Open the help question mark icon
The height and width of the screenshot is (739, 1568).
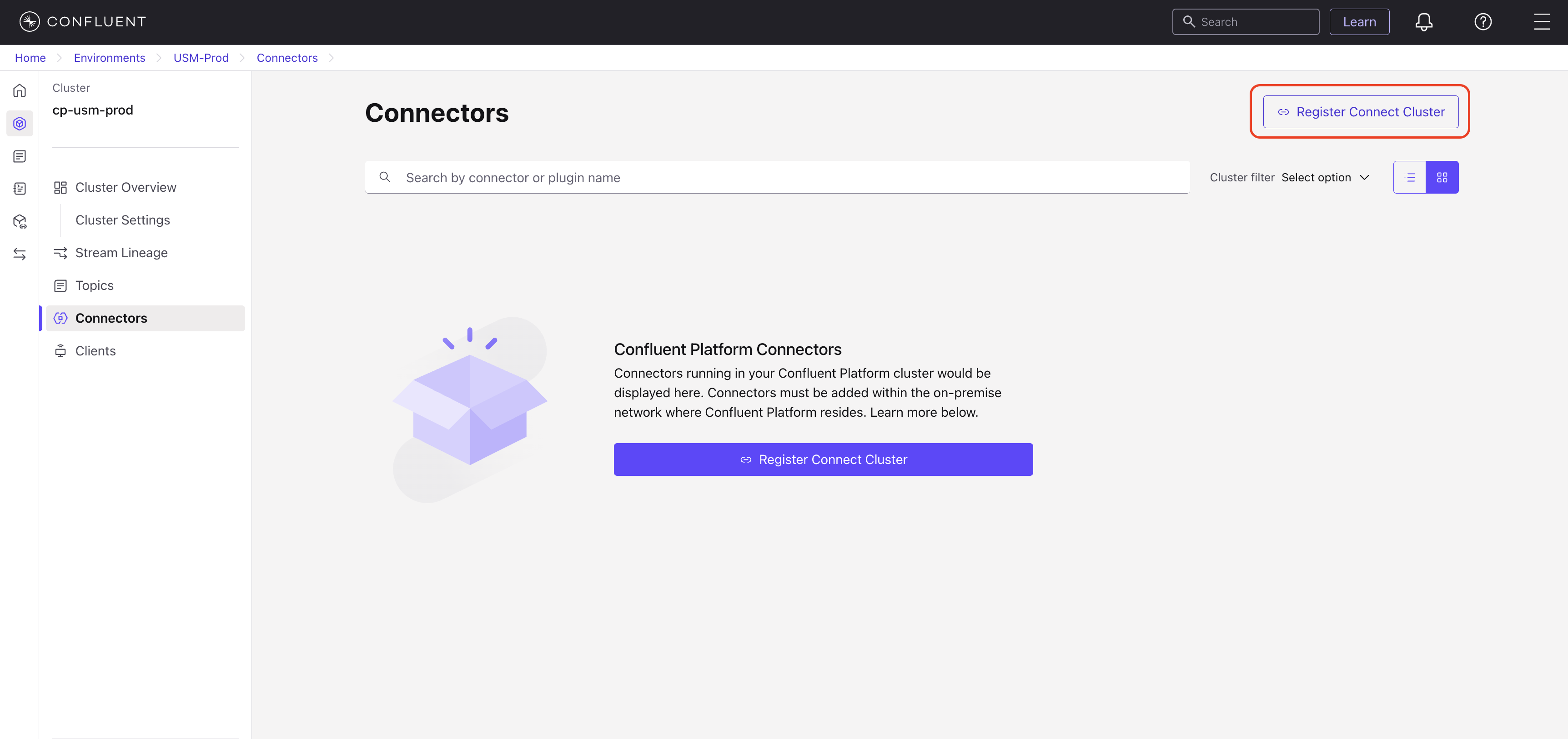click(1483, 22)
